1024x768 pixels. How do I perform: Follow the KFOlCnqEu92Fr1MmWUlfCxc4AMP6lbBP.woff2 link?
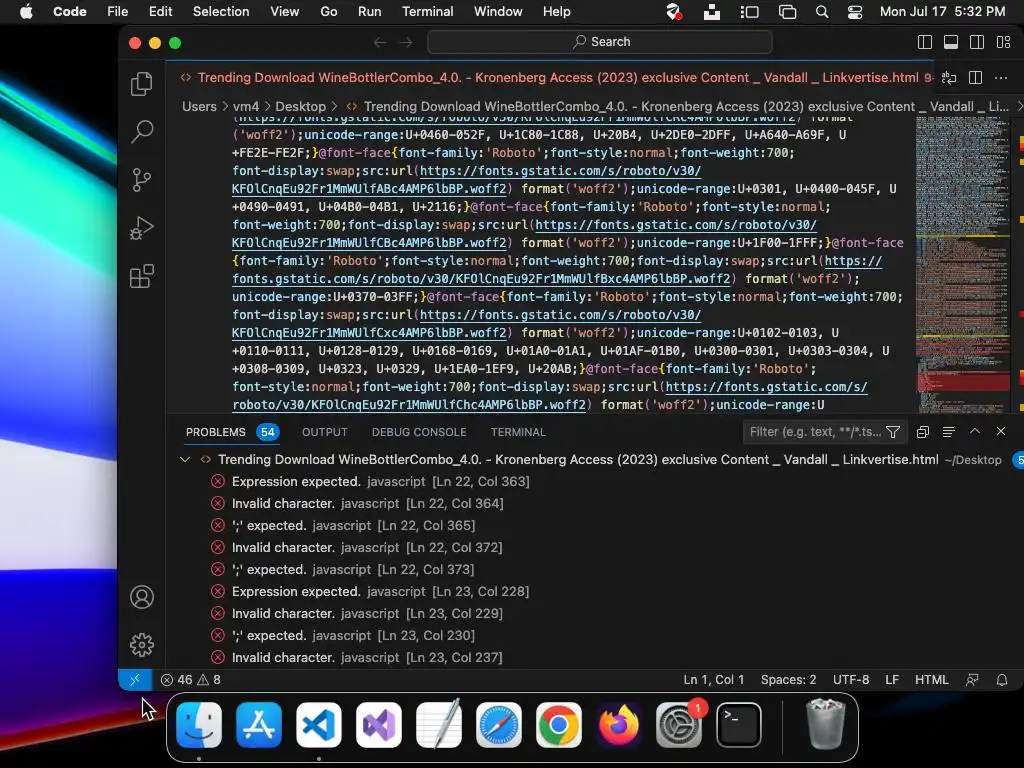click(370, 332)
